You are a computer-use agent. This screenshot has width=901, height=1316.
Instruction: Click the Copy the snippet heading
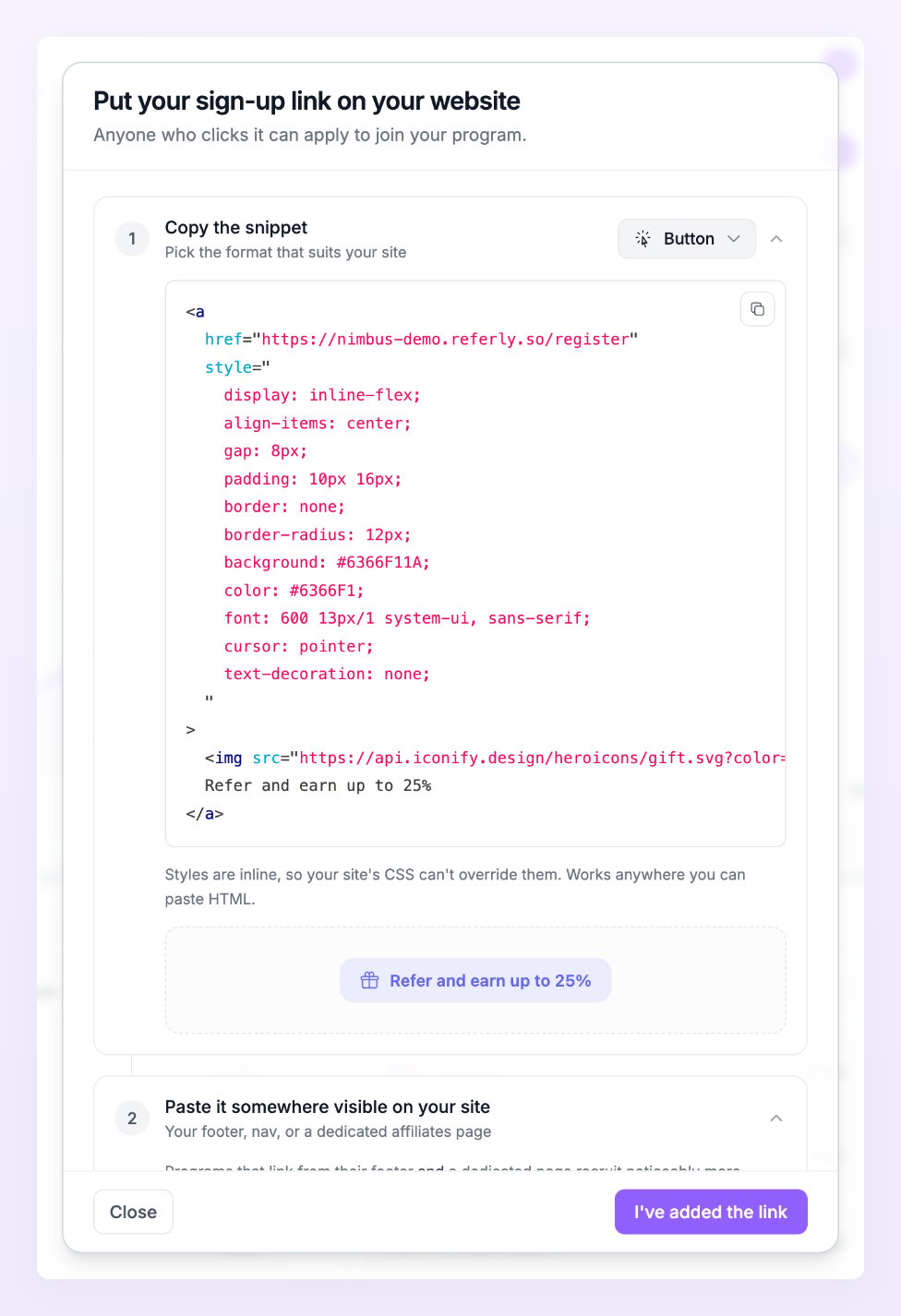pyautogui.click(x=236, y=227)
